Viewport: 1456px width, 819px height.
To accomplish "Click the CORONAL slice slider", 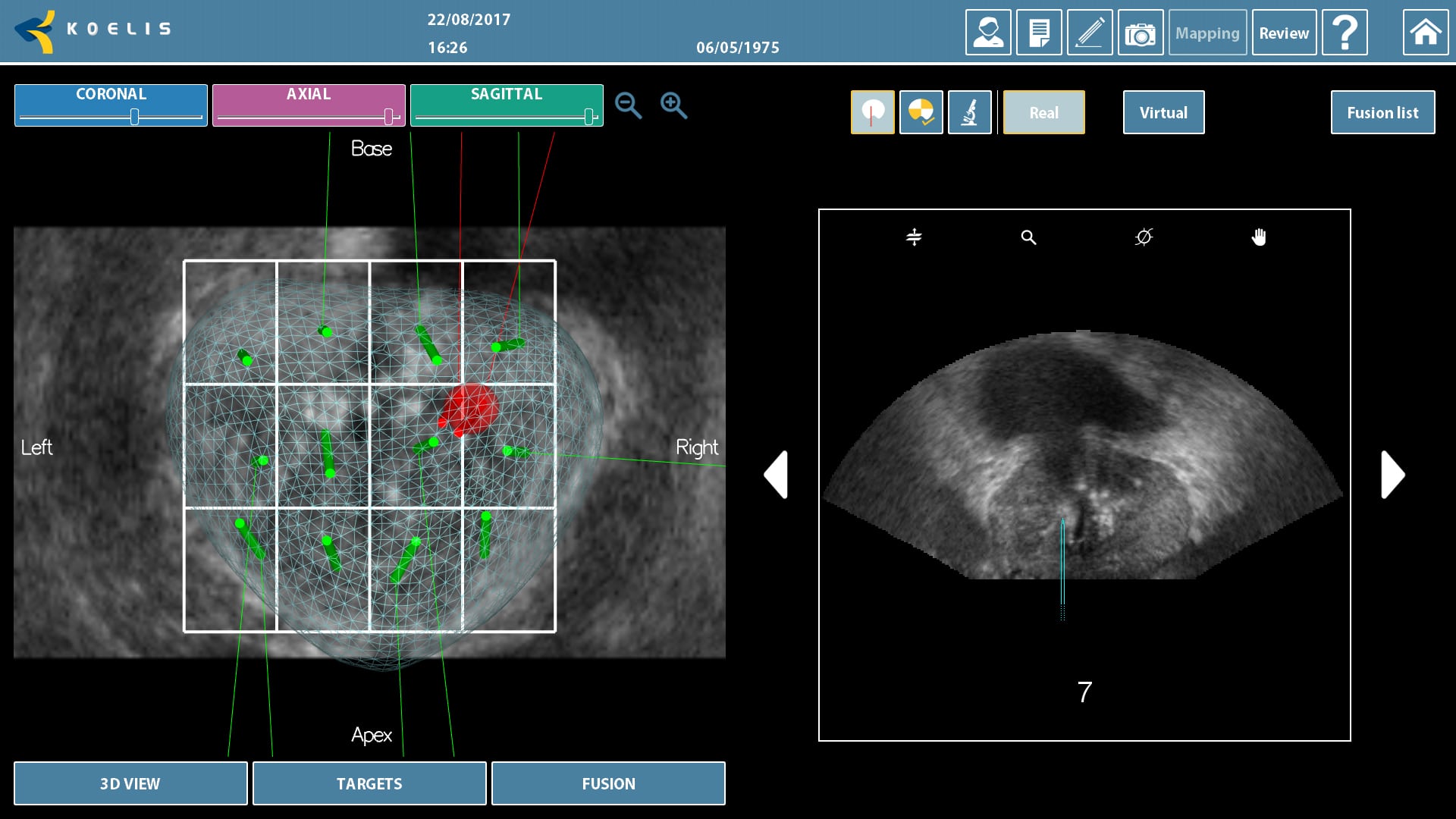I will point(134,117).
